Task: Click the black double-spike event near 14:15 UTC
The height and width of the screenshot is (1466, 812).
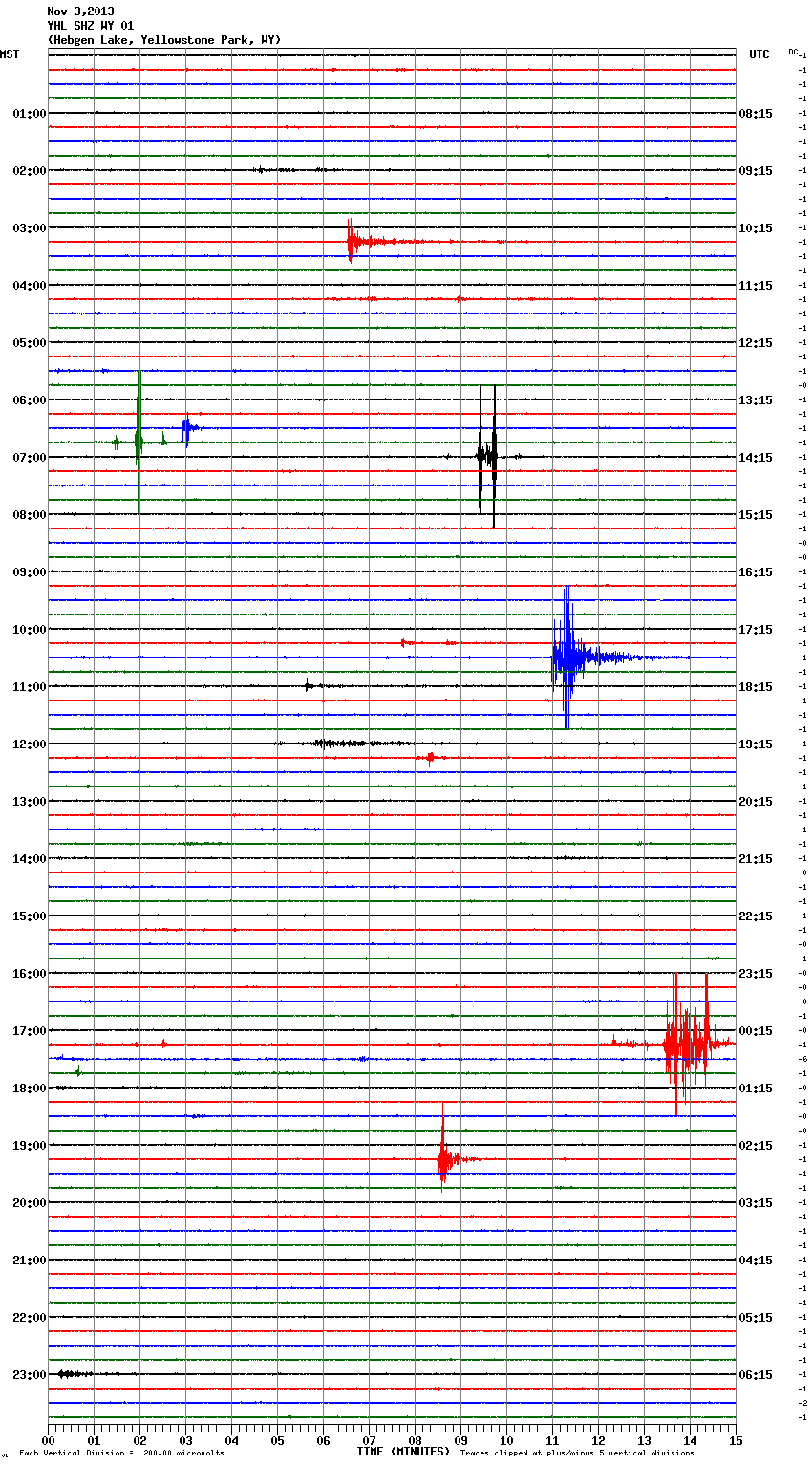Action: click(x=487, y=457)
